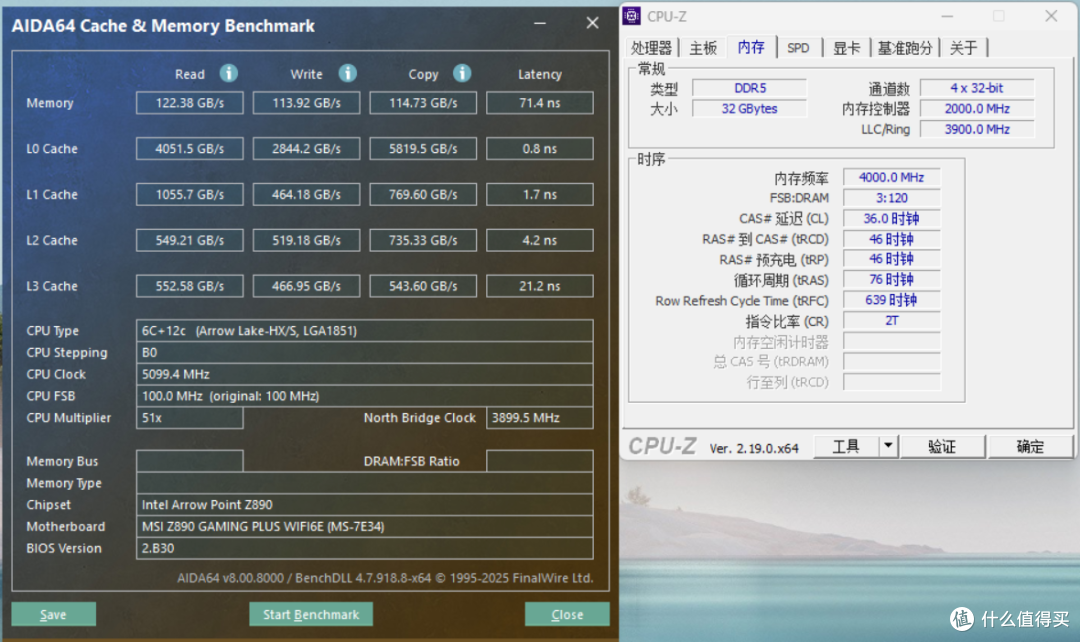This screenshot has height=642, width=1080.
Task: Click the empty DRAM:FSB Ratio field
Action: pyautogui.click(x=539, y=461)
